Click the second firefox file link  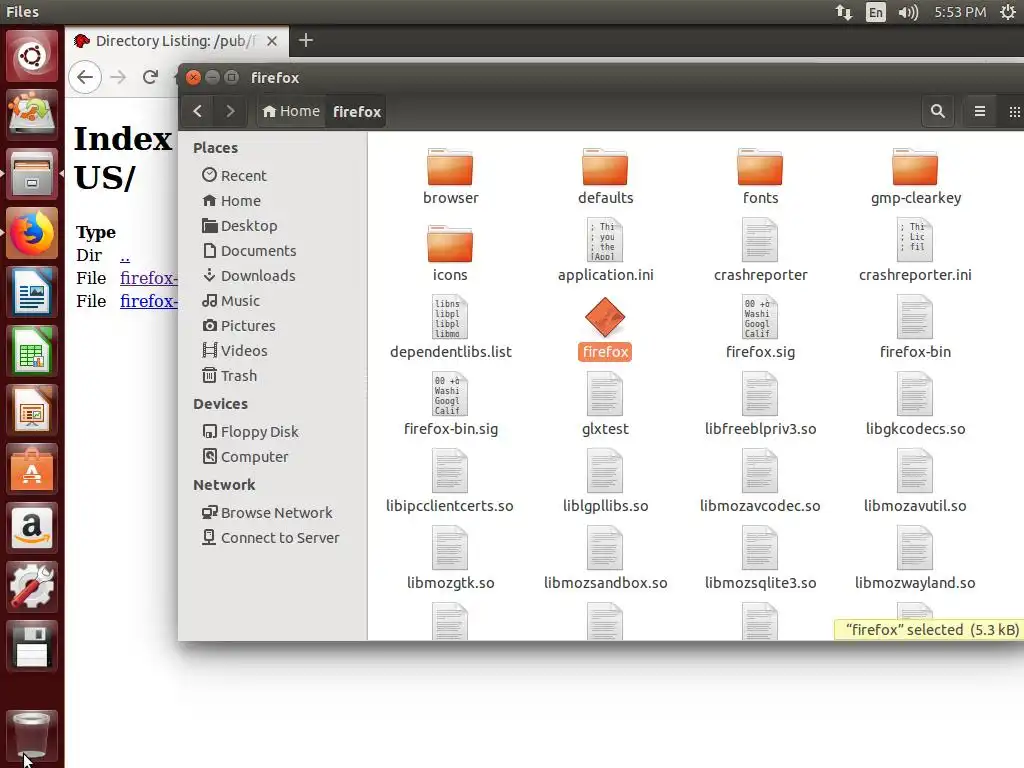(149, 301)
